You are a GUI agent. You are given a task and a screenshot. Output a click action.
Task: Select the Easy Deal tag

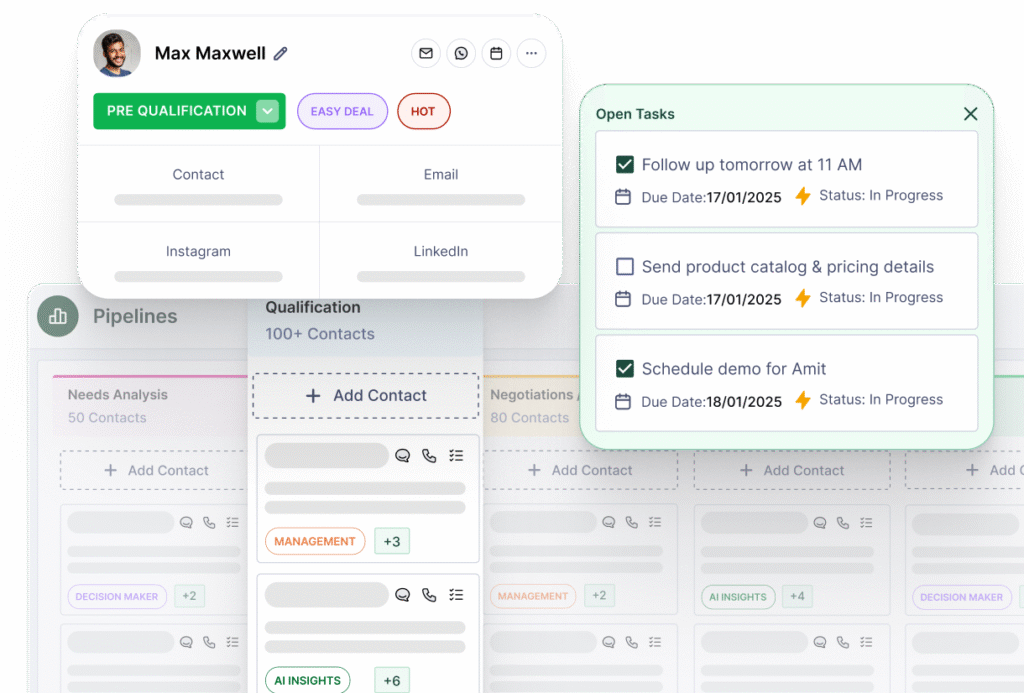point(342,111)
